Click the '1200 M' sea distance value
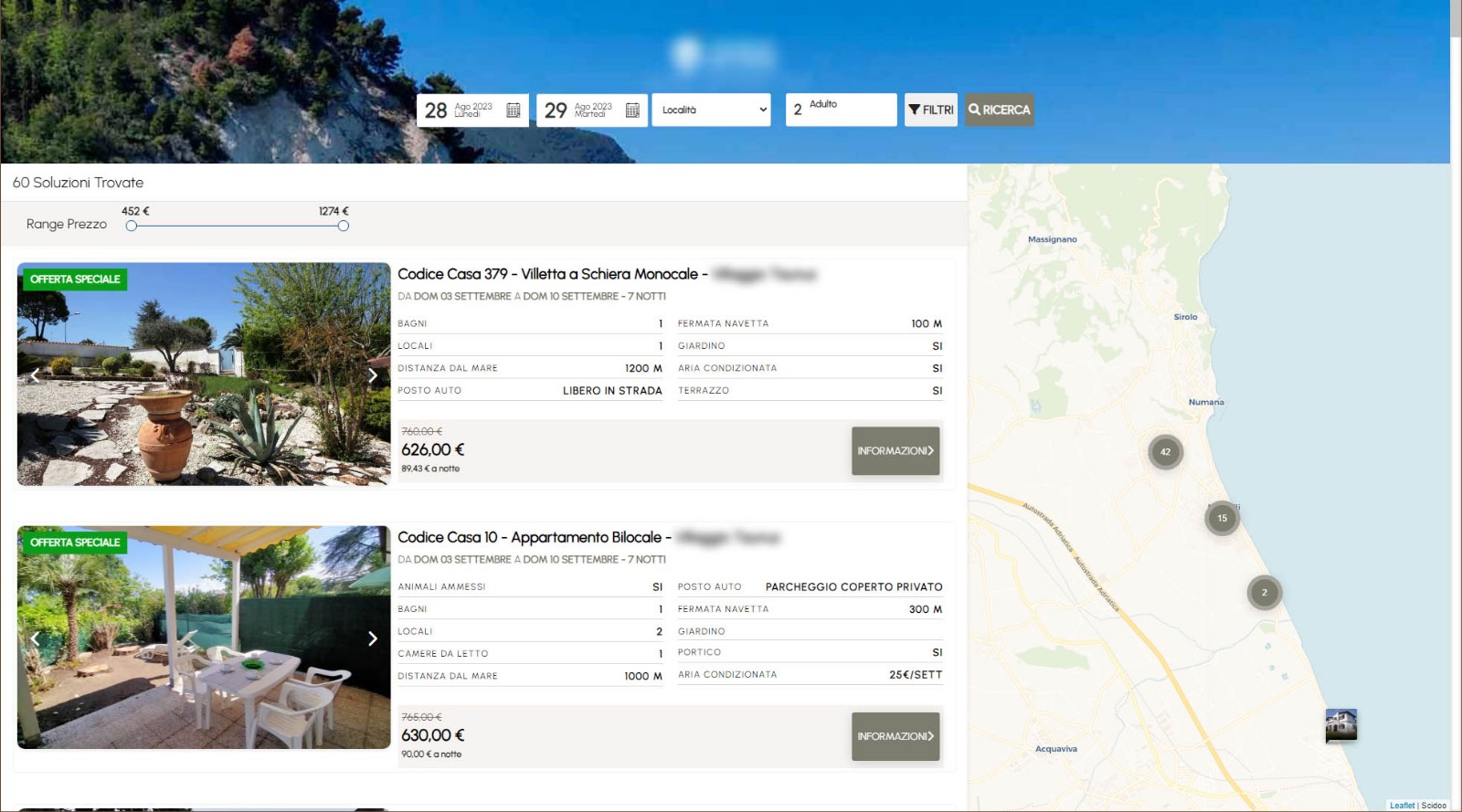The height and width of the screenshot is (812, 1462). pos(643,368)
